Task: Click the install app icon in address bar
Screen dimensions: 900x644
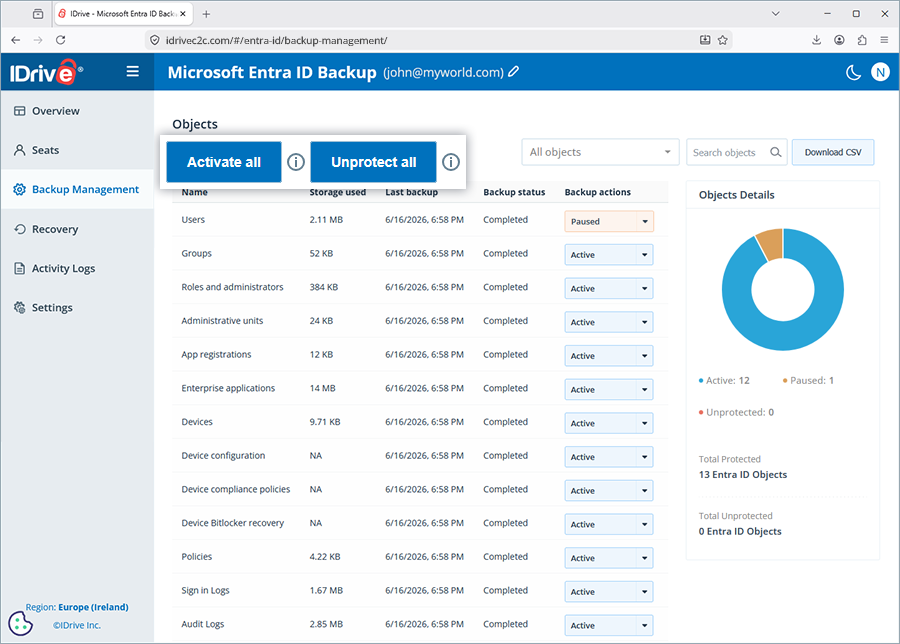Action: pyautogui.click(x=705, y=40)
